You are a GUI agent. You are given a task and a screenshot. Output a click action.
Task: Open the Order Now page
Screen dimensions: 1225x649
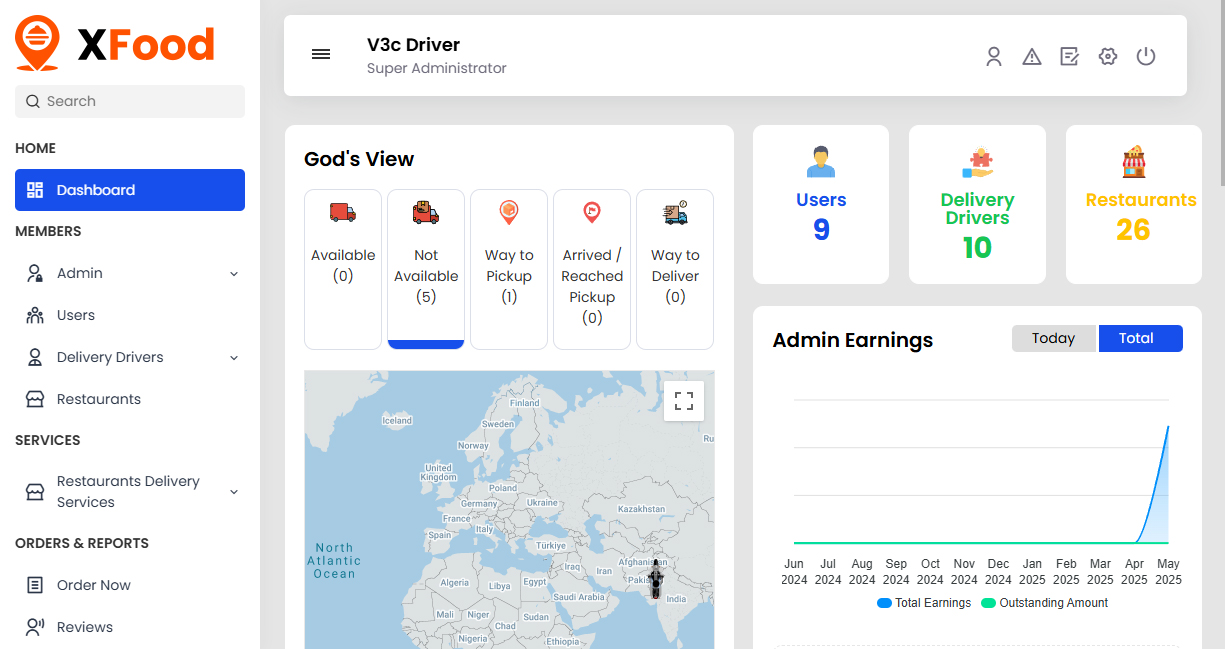point(94,585)
